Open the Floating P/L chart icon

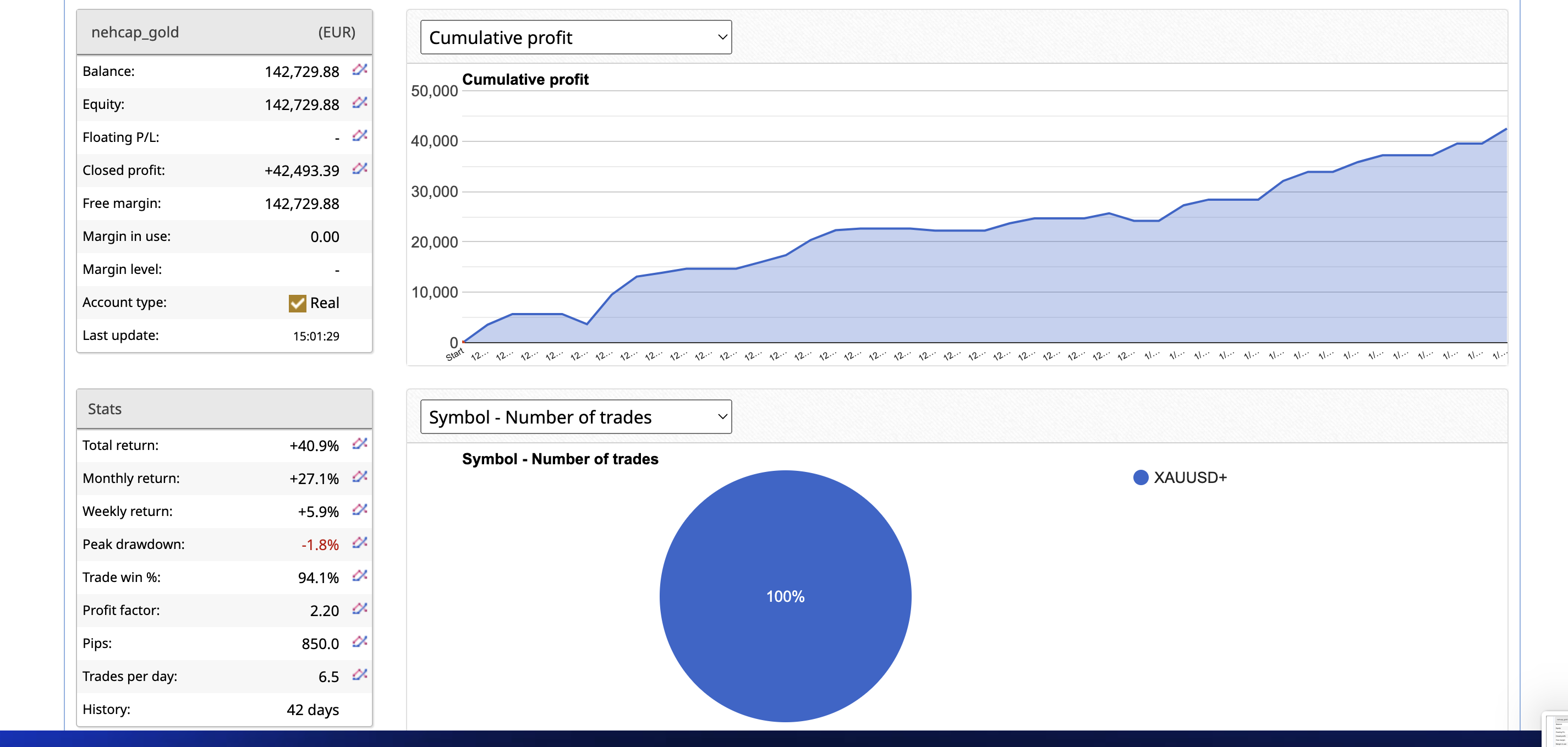point(360,136)
